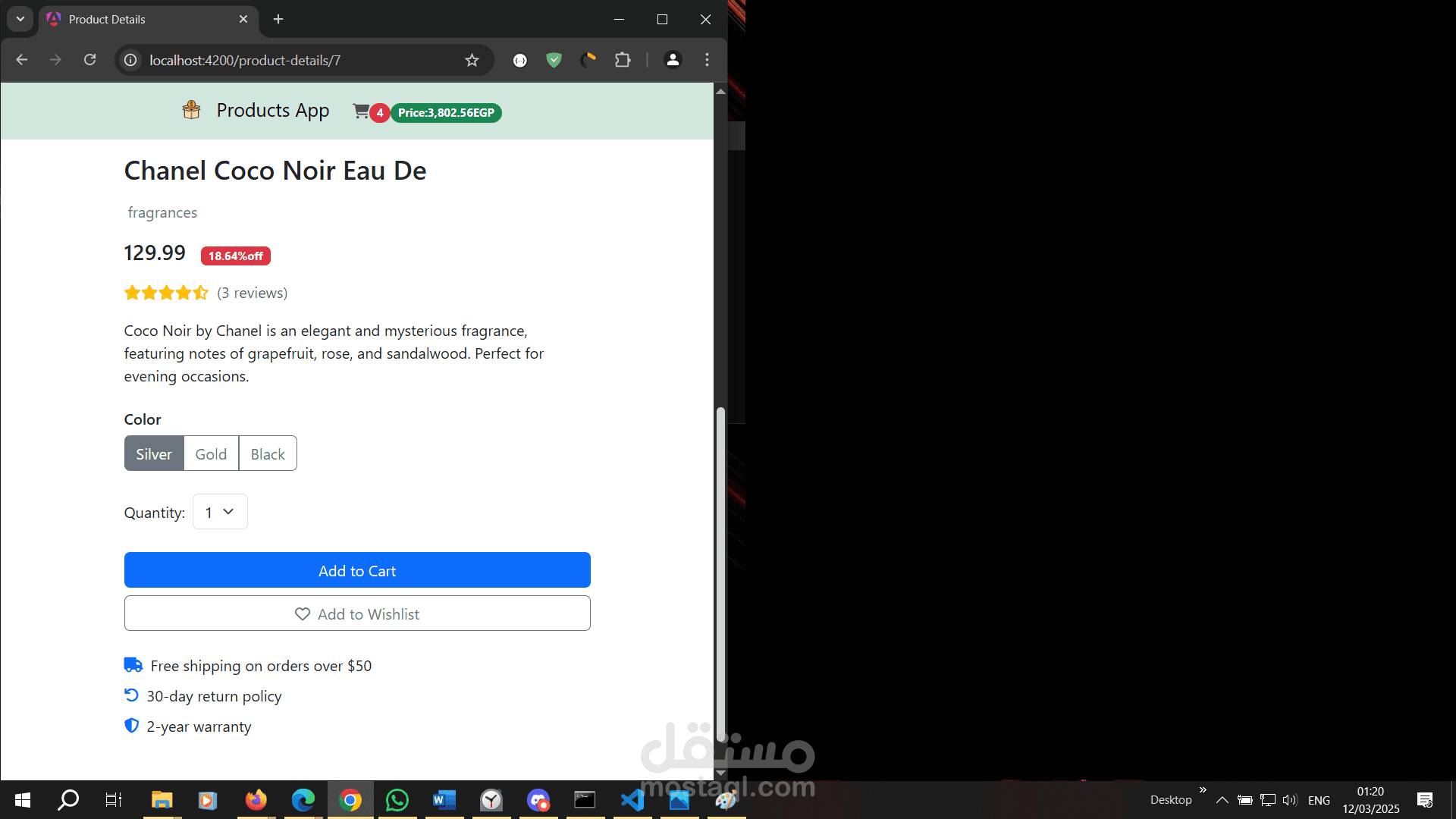Open the browser extensions puzzle icon

(623, 60)
